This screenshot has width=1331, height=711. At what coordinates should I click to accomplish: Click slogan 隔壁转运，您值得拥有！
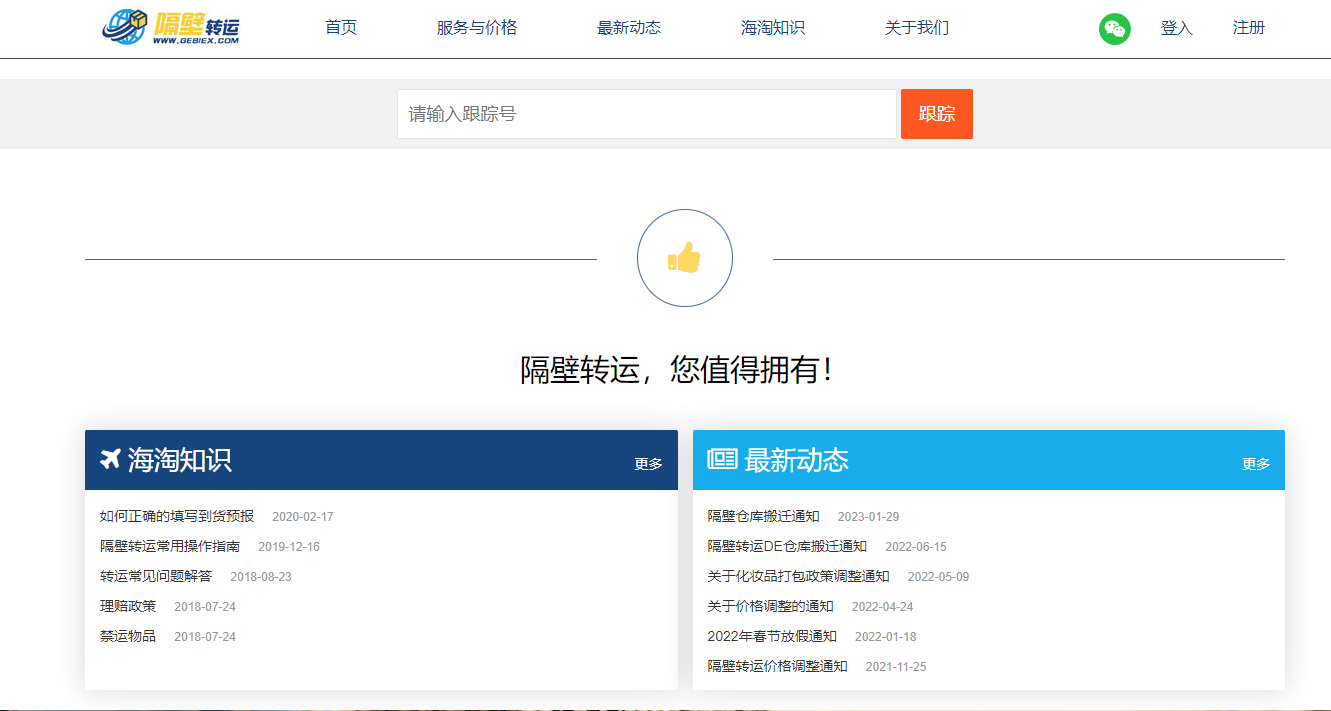click(677, 370)
